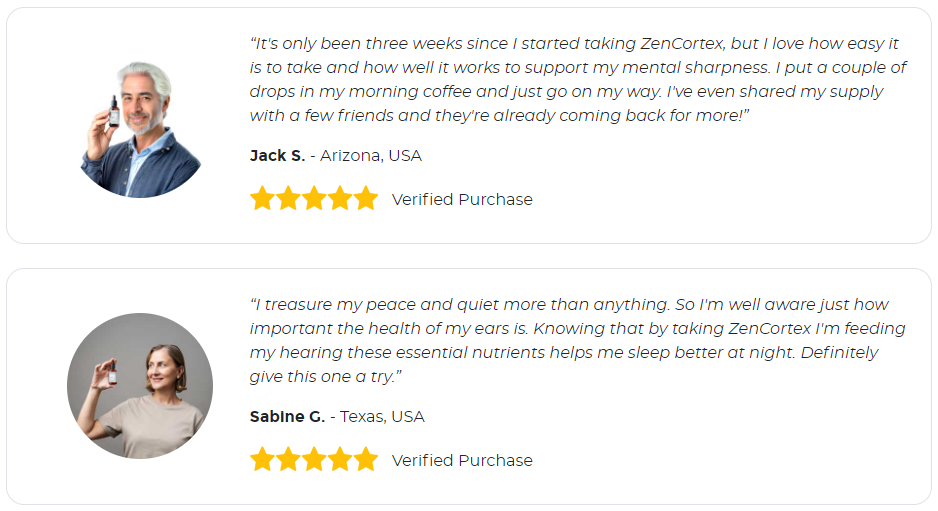Viewport: 938px width, 511px height.
Task: Click the second star in Jack S.'s rating
Action: coord(288,199)
